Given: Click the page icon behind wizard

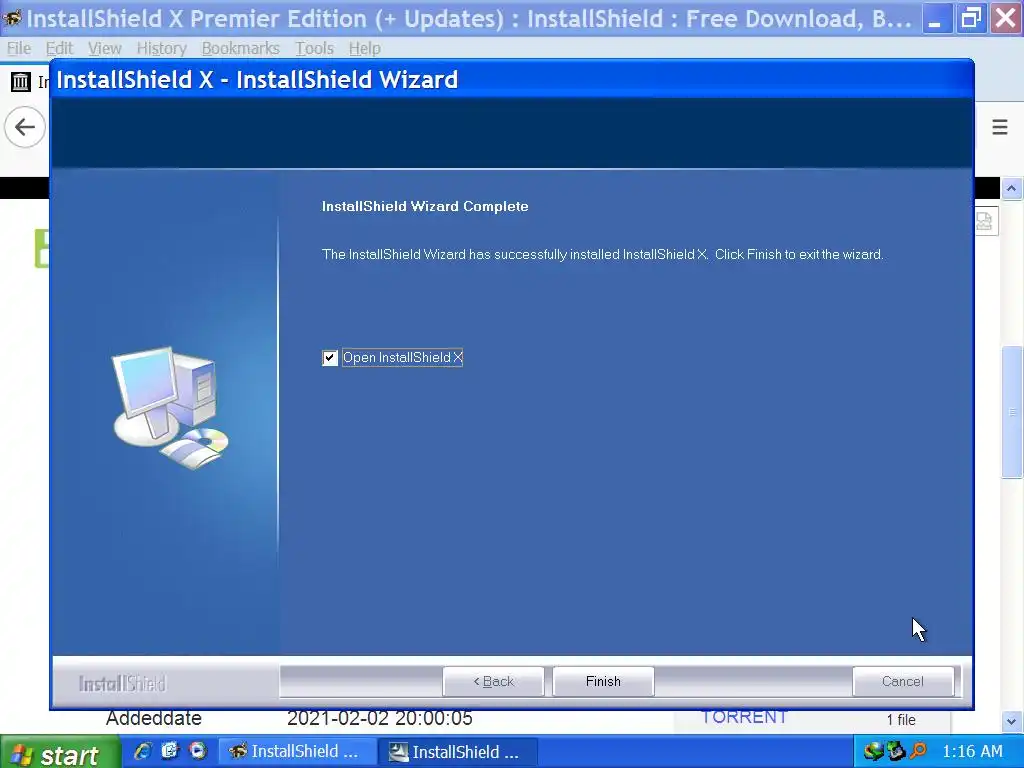Looking at the screenshot, I should coord(985,222).
